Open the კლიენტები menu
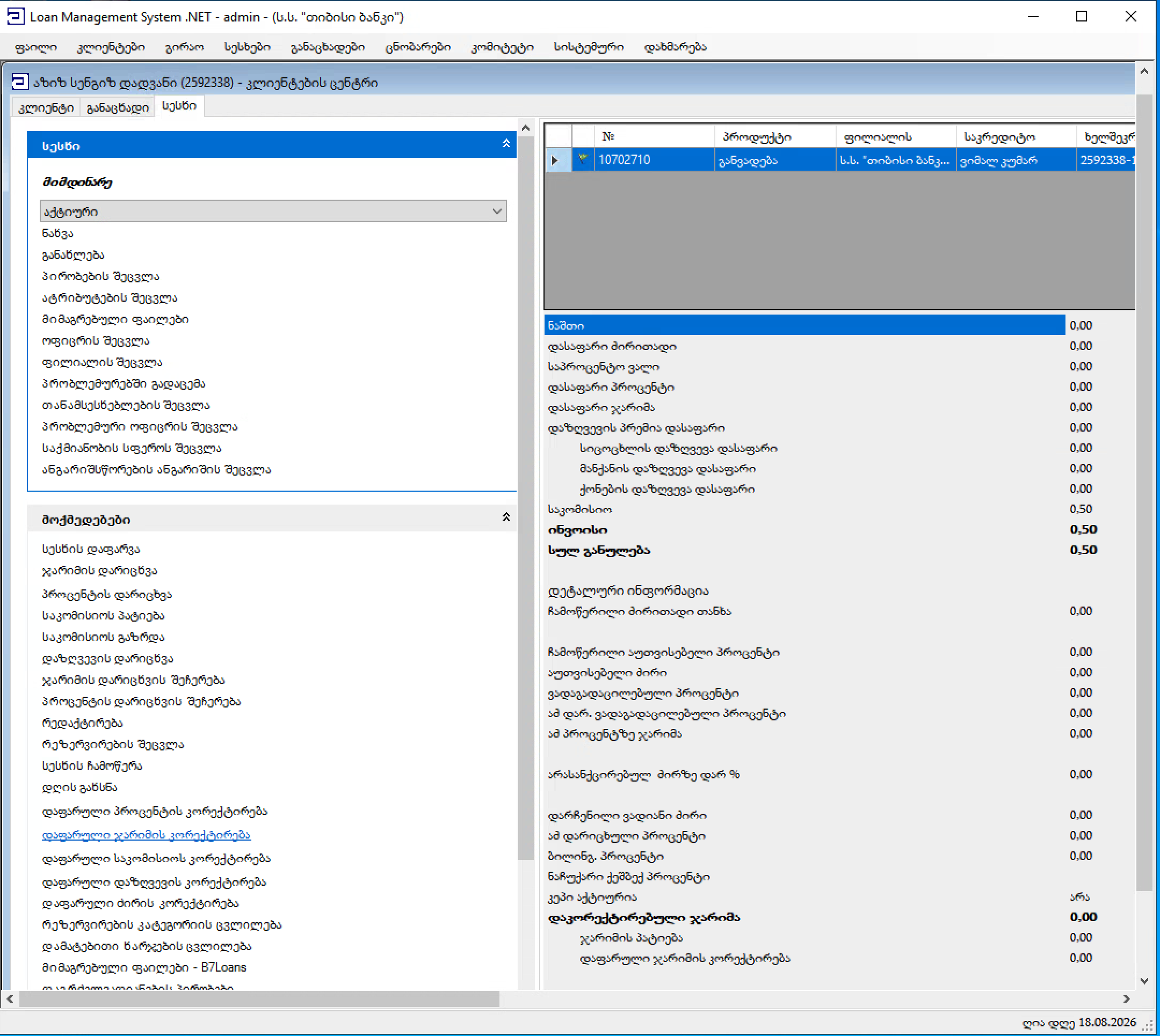The width and height of the screenshot is (1160, 1036). point(111,47)
